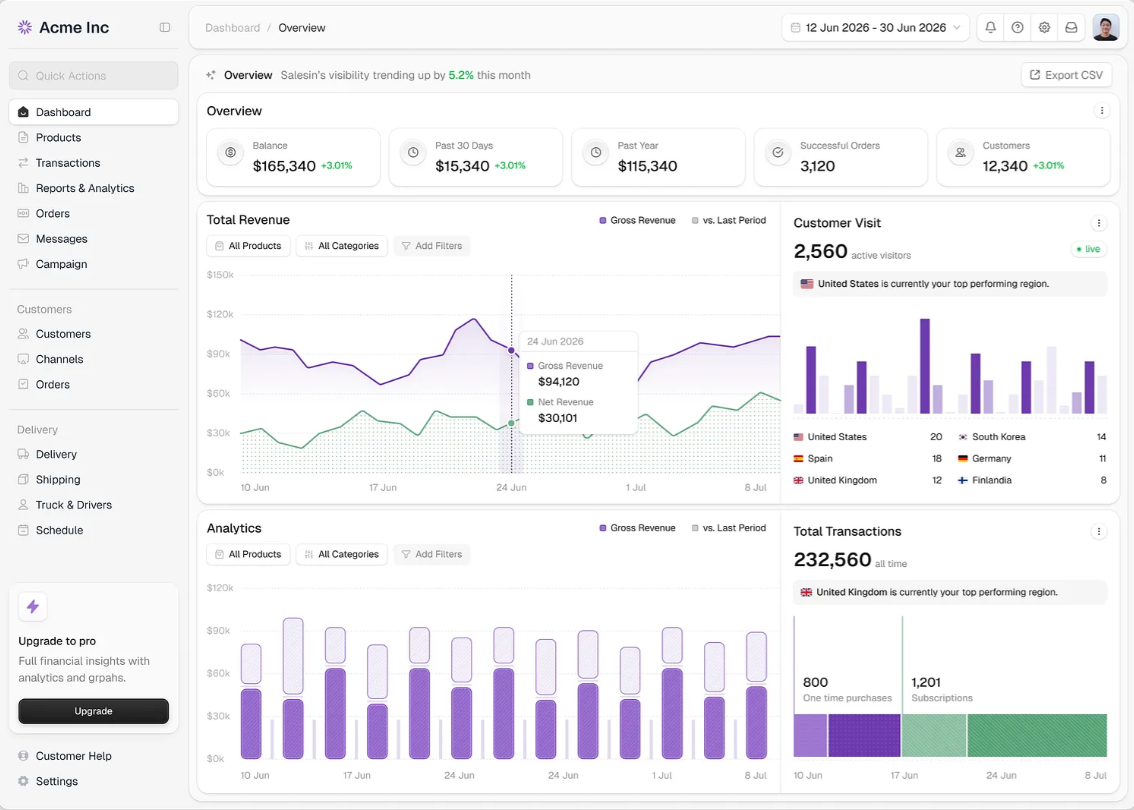Click the Settings gear in sidebar
The image size is (1134, 810).
23,781
